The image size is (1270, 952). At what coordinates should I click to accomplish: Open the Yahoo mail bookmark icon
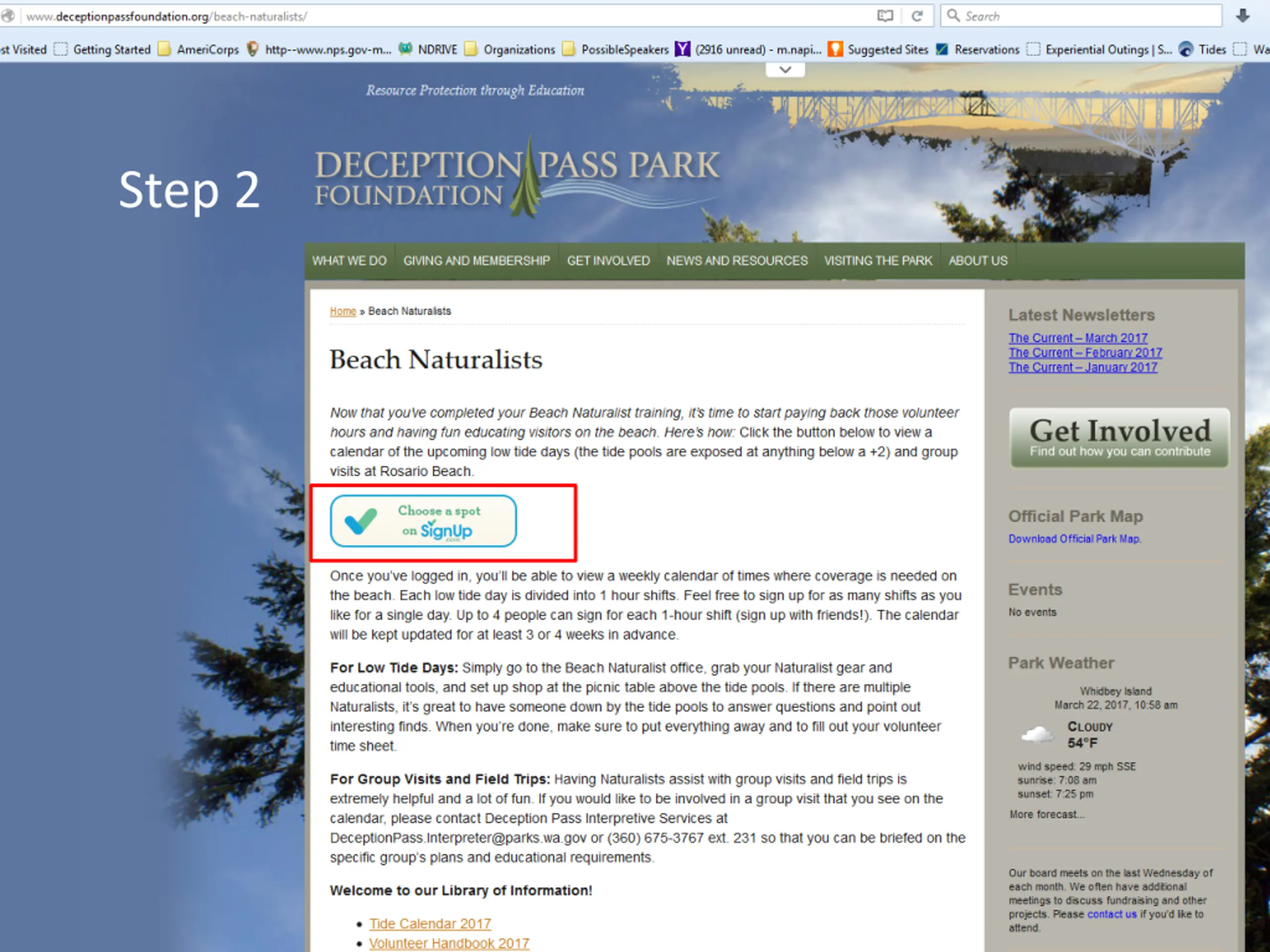[x=682, y=50]
